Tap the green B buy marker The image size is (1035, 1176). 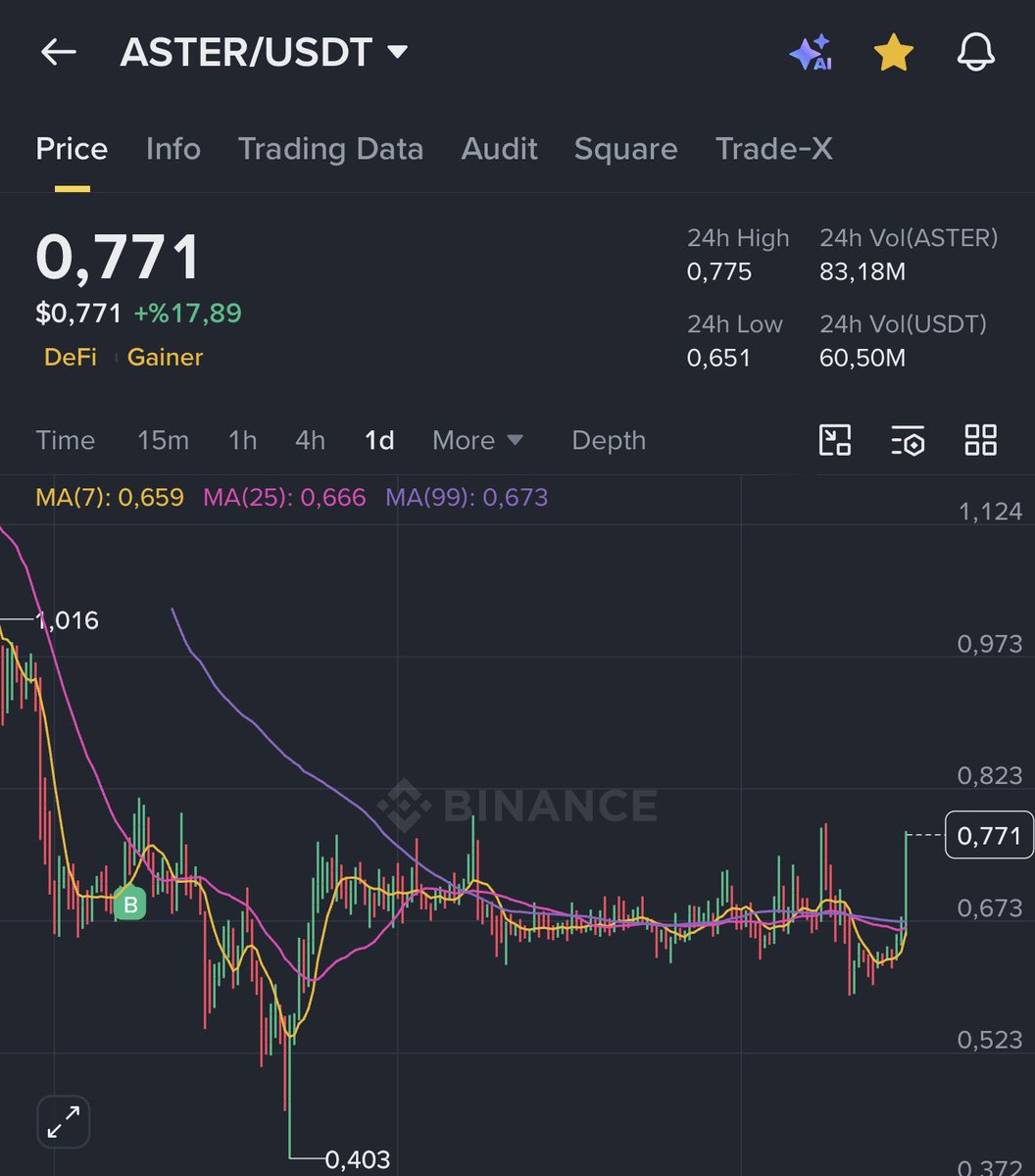(x=129, y=905)
